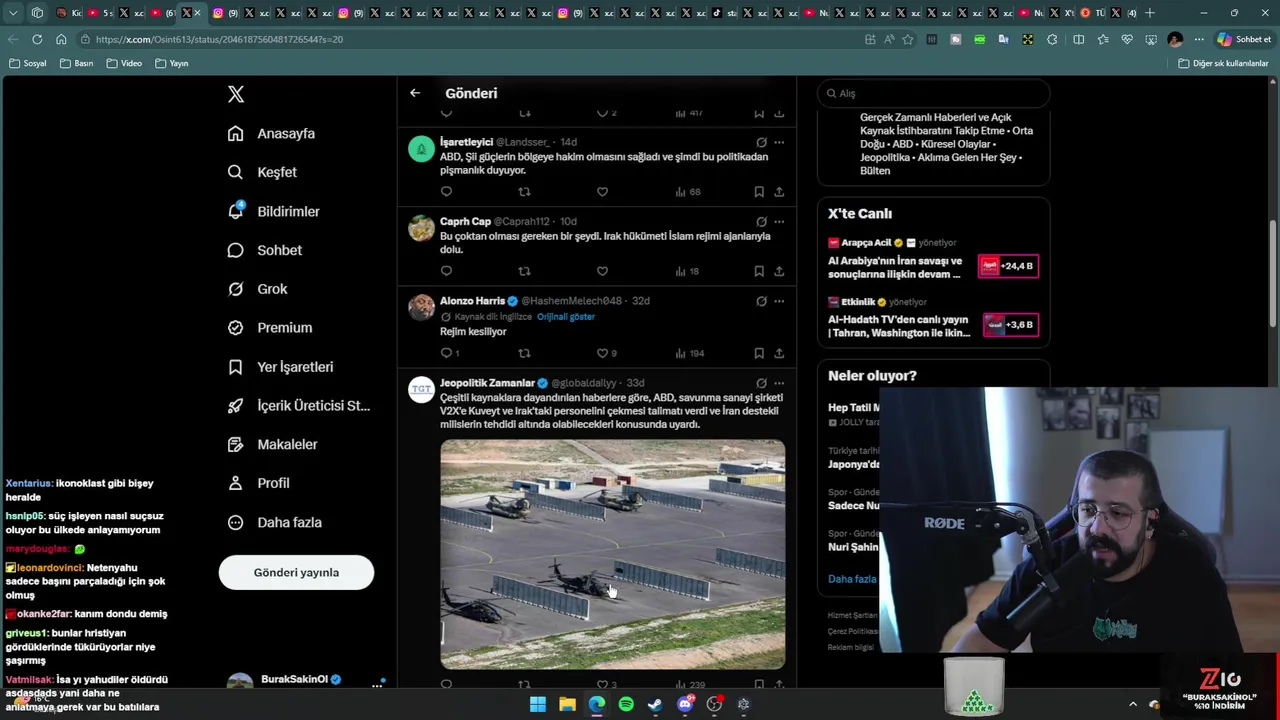Open more options on İşaretleyici post
The width and height of the screenshot is (1280, 720).
(779, 142)
